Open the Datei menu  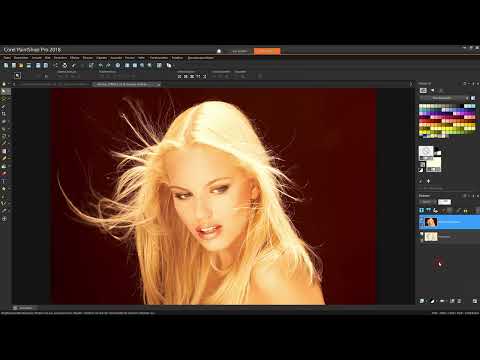pos(7,58)
